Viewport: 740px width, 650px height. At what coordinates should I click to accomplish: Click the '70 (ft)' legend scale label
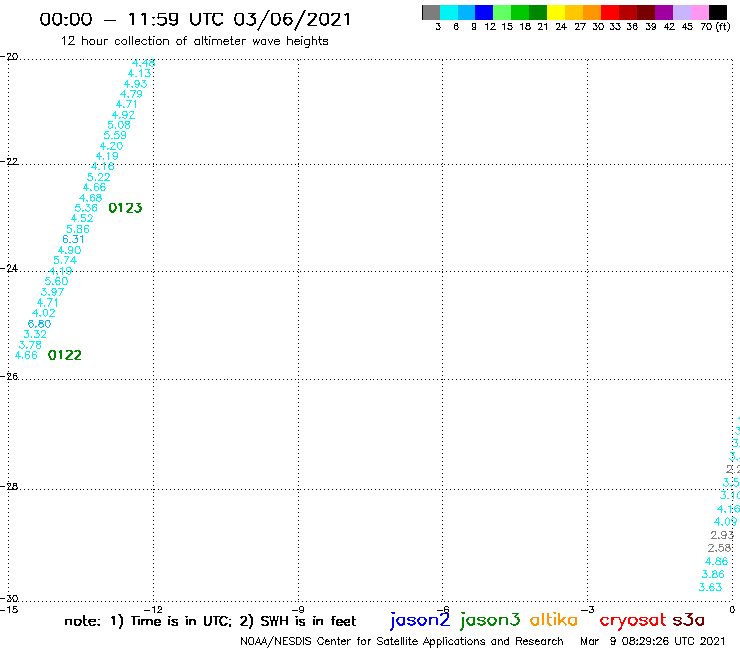coord(715,27)
